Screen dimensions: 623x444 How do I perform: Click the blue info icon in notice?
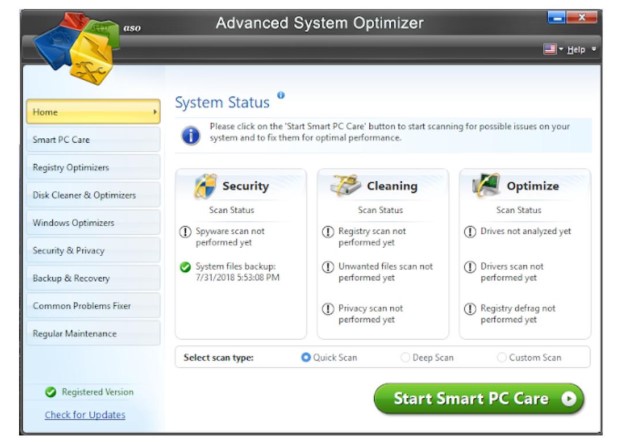pyautogui.click(x=191, y=136)
